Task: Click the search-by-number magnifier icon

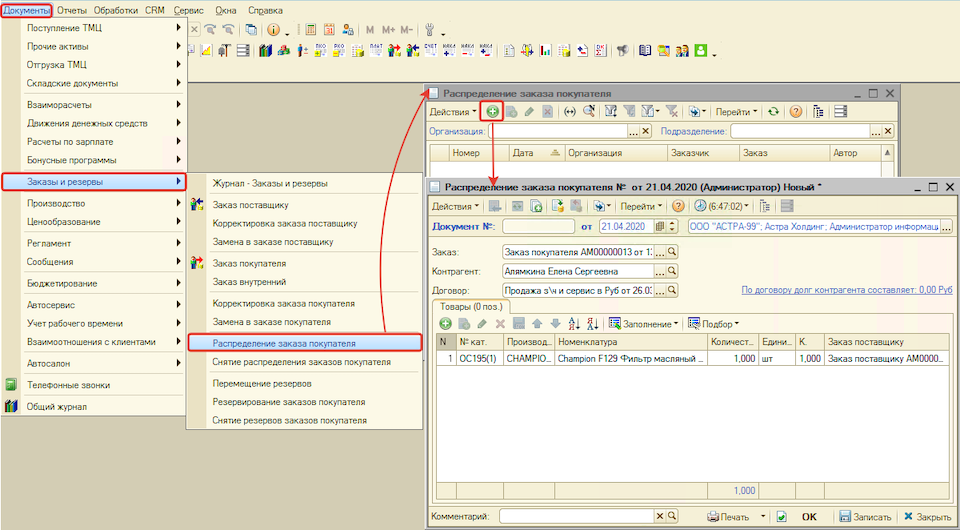Action: [589, 112]
